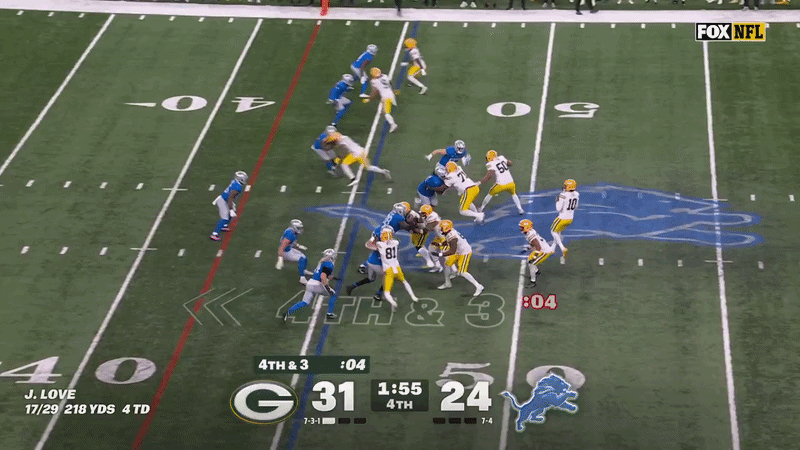The image size is (800, 450).
Task: Select the Packers score 31
Action: tap(333, 396)
